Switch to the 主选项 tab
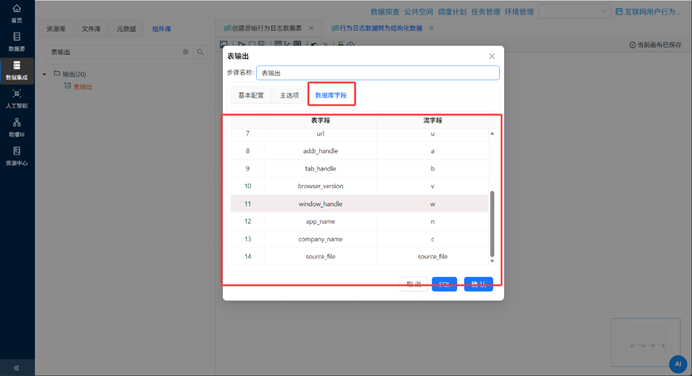The image size is (692, 376). [x=290, y=95]
